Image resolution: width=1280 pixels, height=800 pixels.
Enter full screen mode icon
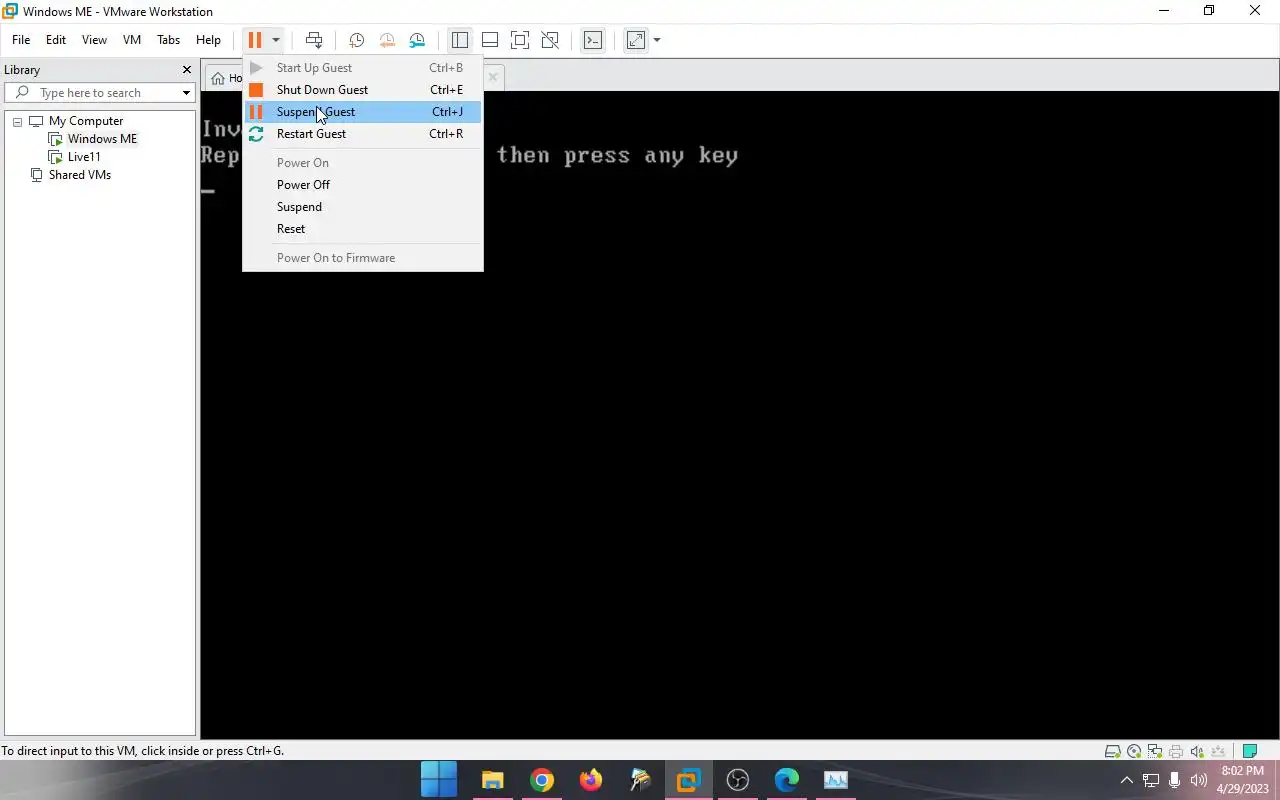click(x=520, y=40)
